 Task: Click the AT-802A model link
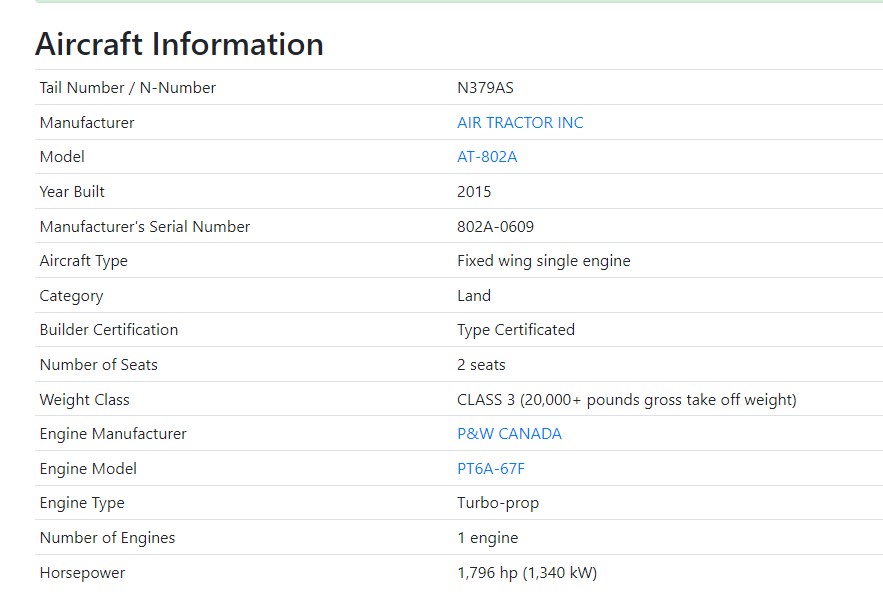click(x=487, y=157)
